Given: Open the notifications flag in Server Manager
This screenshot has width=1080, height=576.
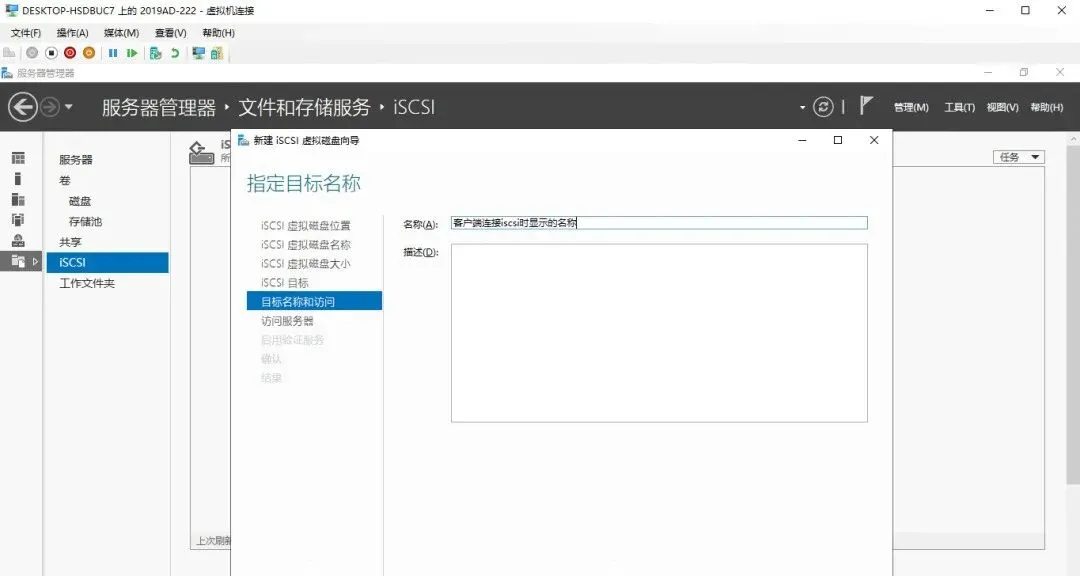Looking at the screenshot, I should pyautogui.click(x=864, y=107).
